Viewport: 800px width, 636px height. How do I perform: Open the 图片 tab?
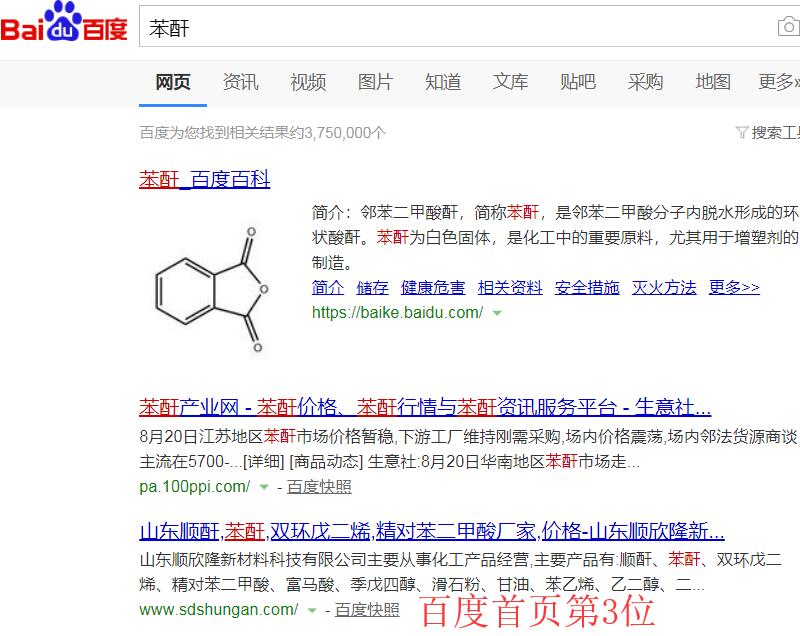pos(376,82)
